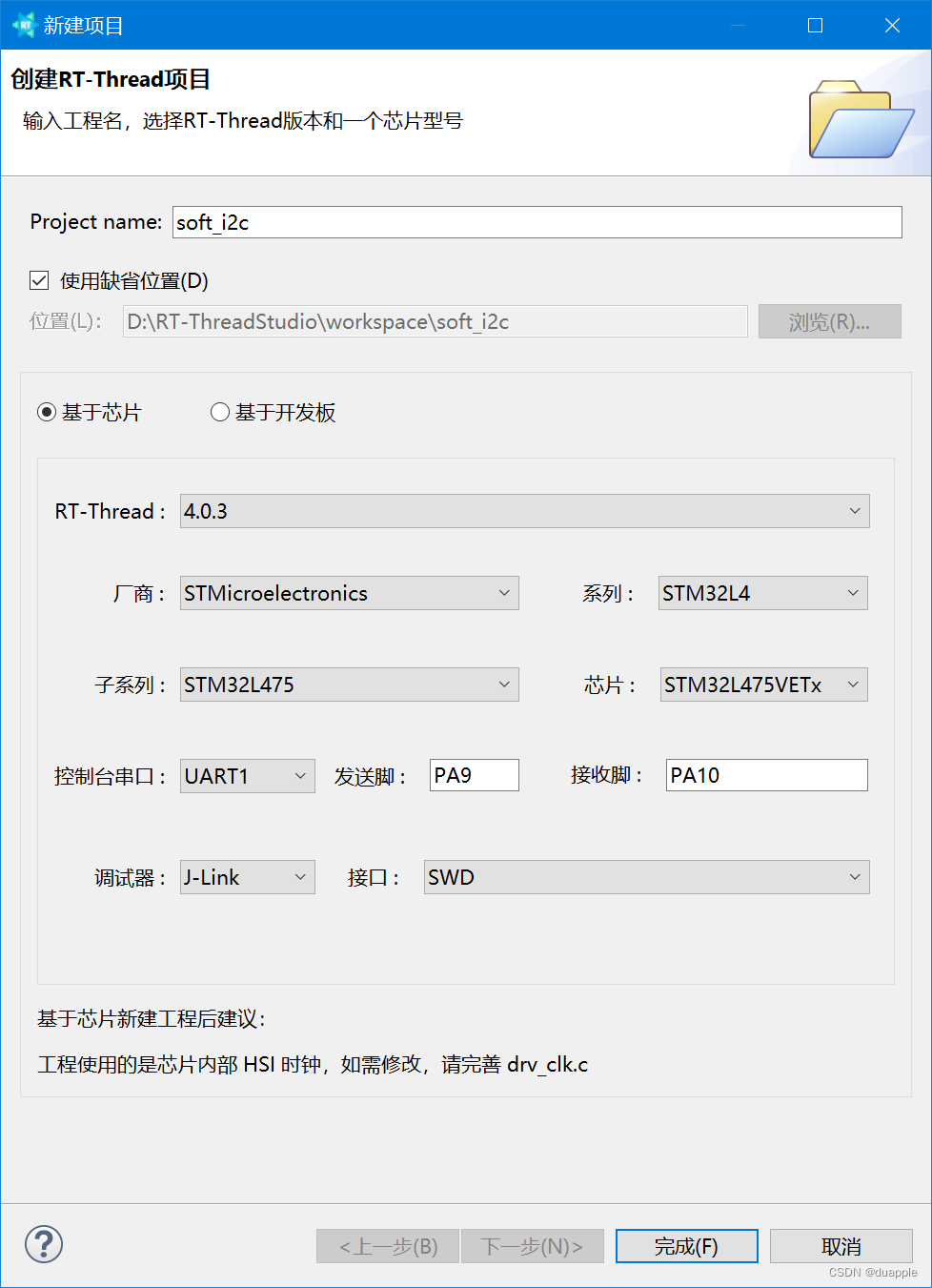The width and height of the screenshot is (932, 1288).
Task: Click the 浏览(R)... button
Action: point(830,321)
